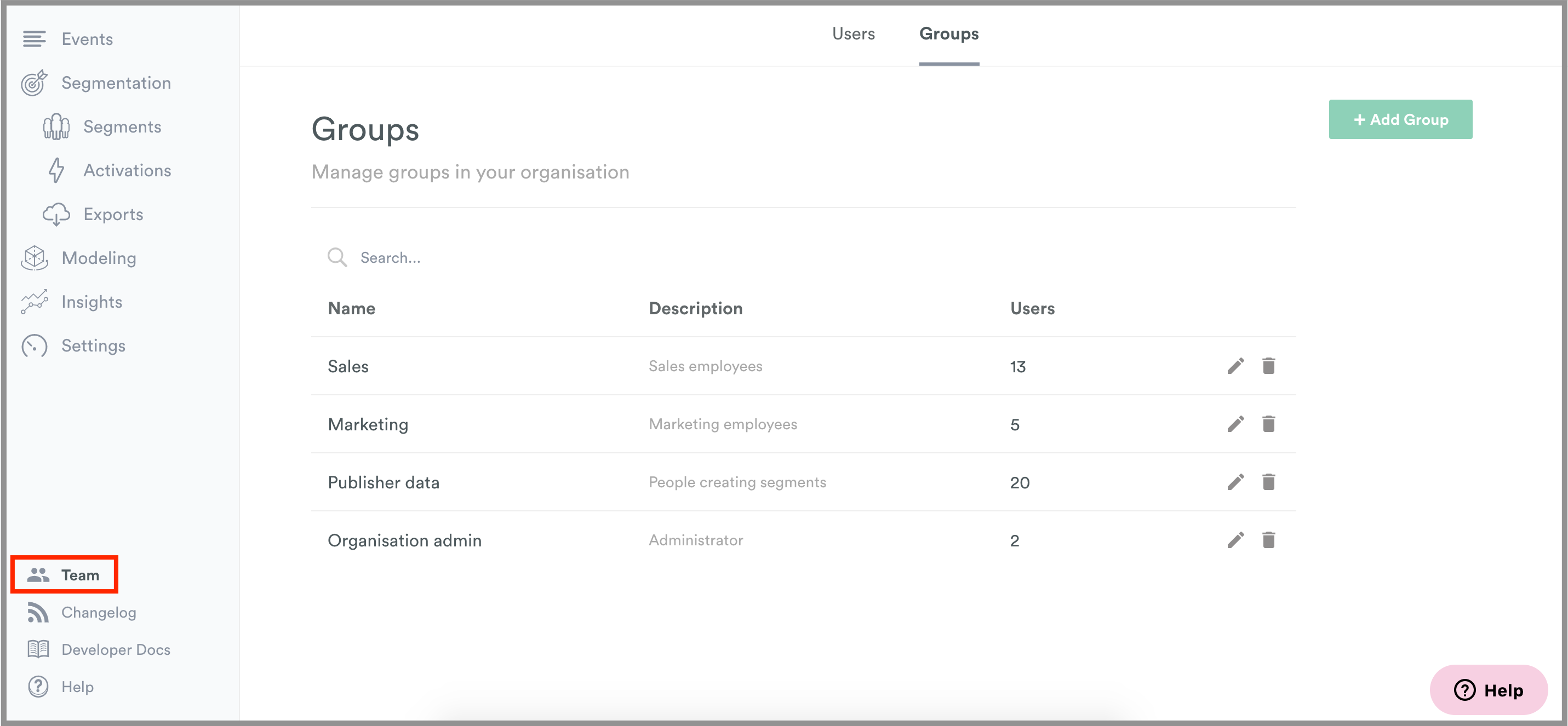Select the Publisher data group name

coord(384,482)
